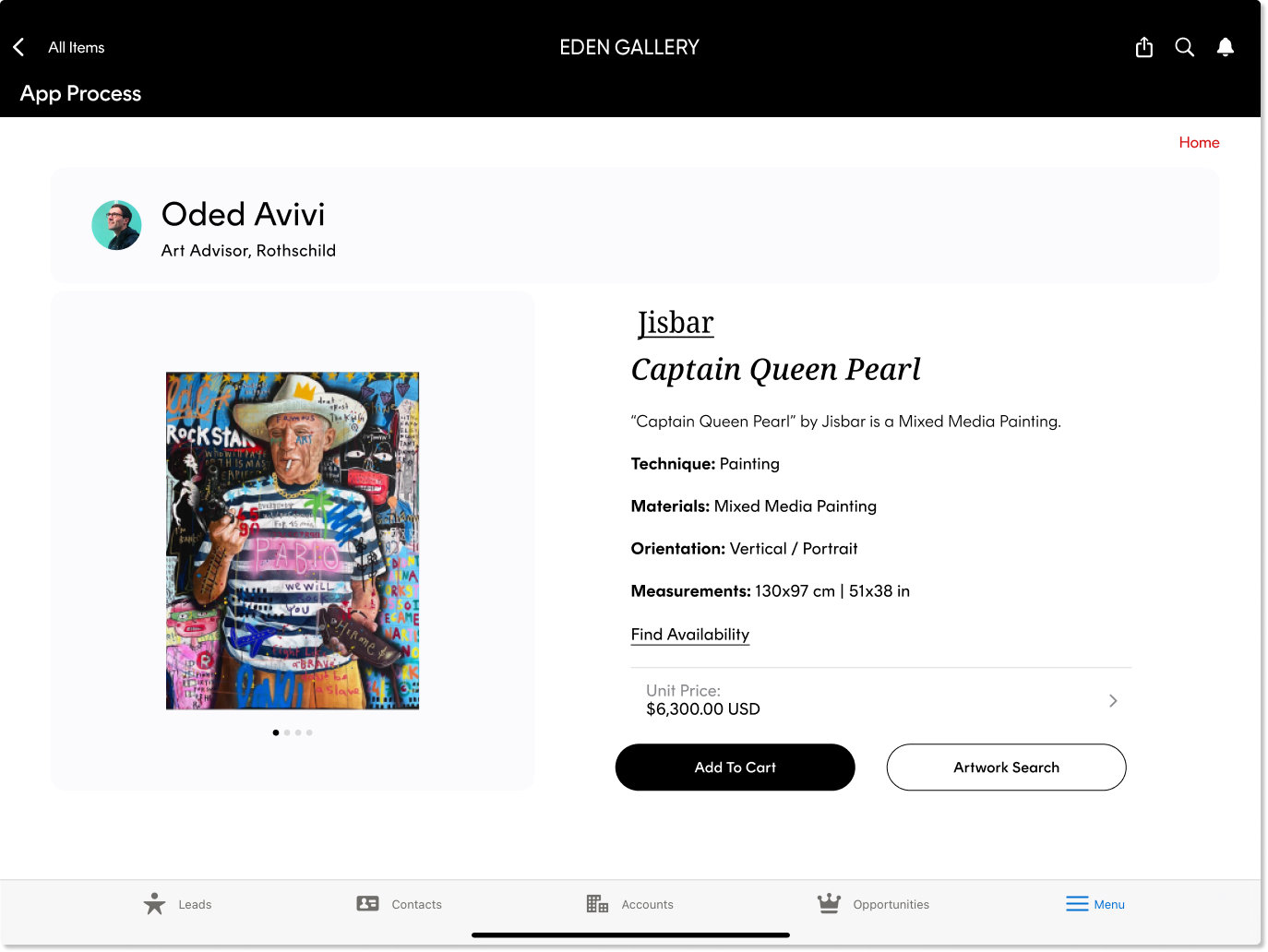Click the Contacts card icon
Image resolution: width=1268 pixels, height=952 pixels.
click(367, 904)
